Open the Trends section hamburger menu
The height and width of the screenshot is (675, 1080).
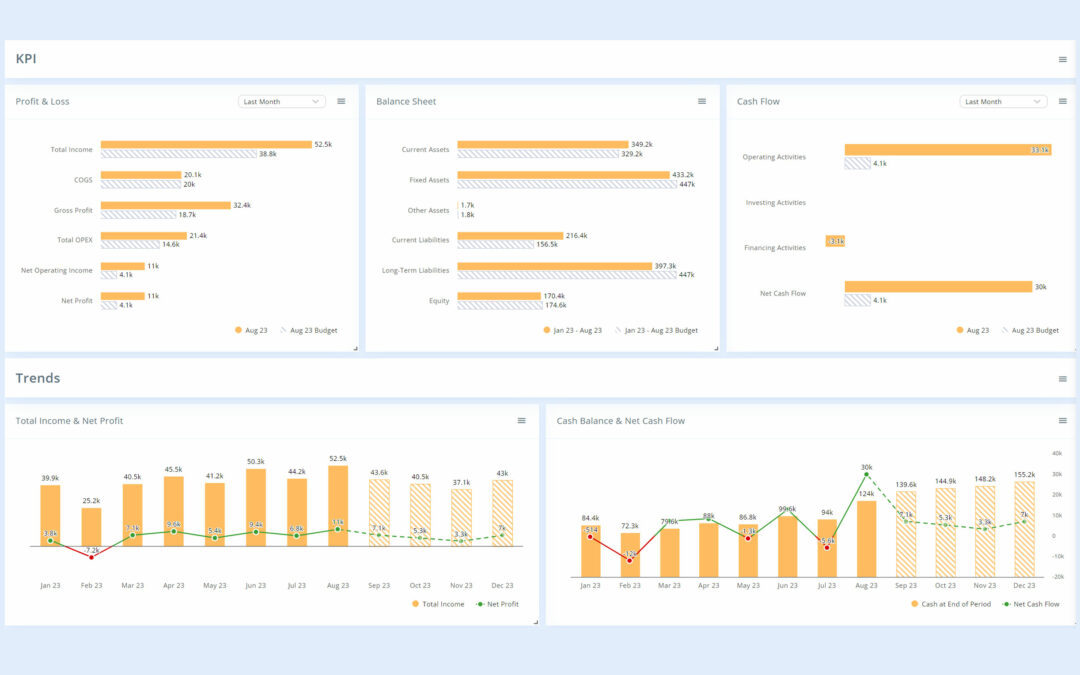pos(1063,379)
